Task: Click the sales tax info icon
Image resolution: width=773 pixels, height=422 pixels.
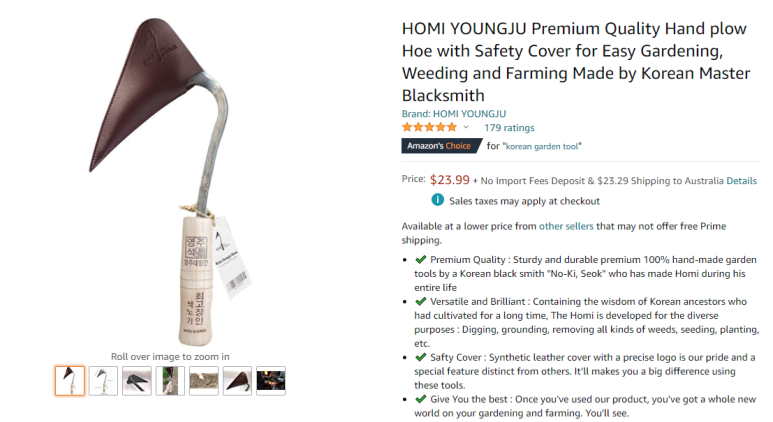Action: 437,200
